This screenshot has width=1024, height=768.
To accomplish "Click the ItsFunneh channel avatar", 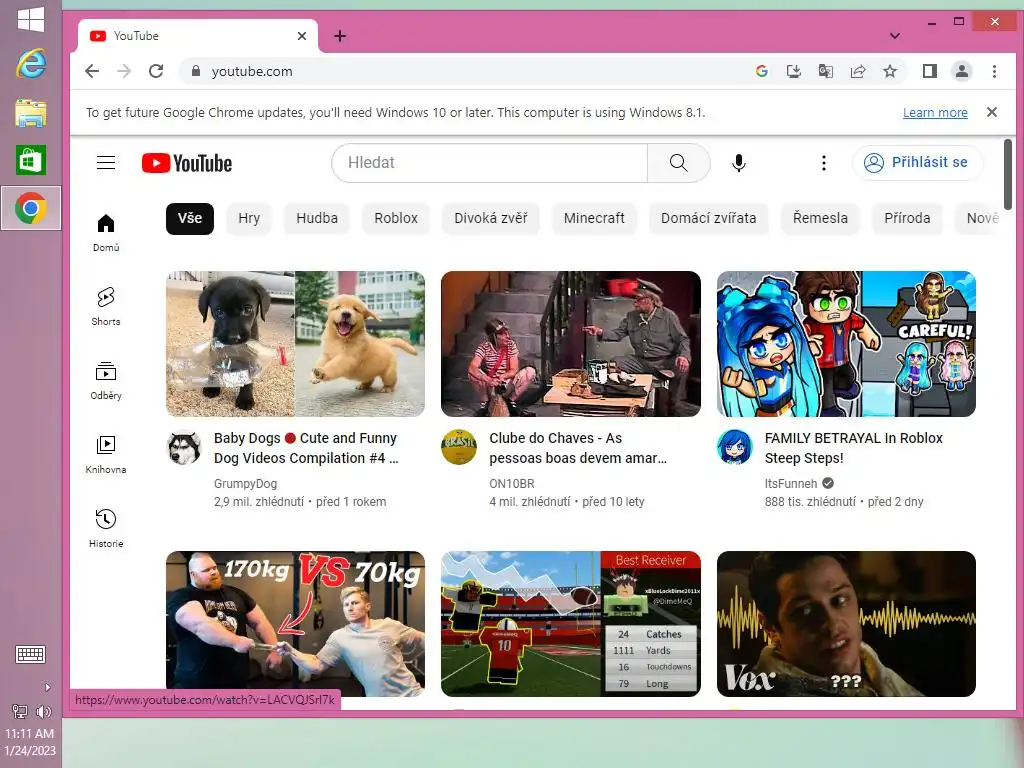I will click(x=735, y=447).
